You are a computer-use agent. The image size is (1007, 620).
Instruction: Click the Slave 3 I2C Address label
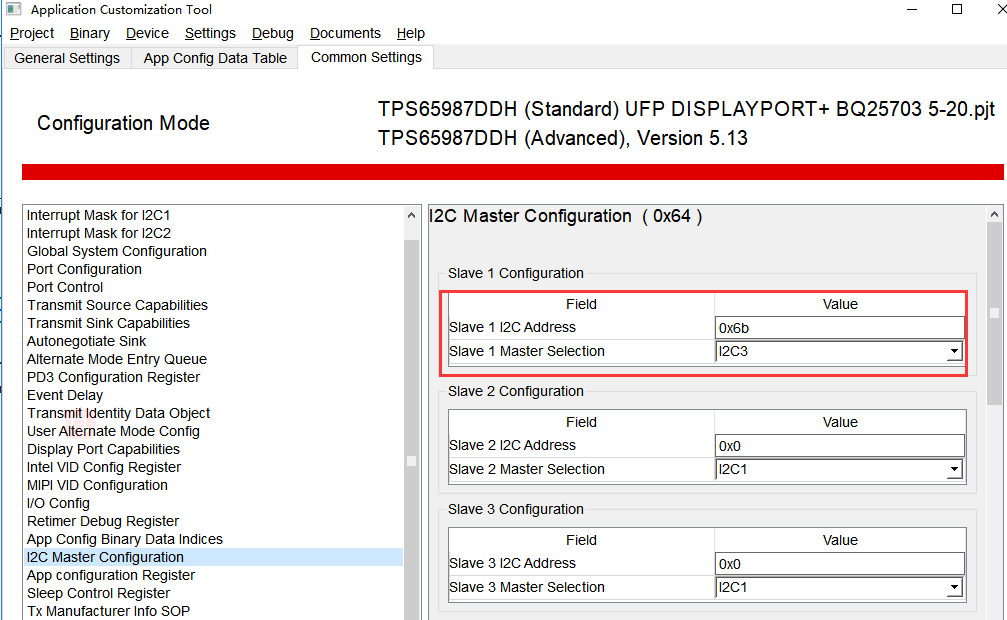point(512,563)
